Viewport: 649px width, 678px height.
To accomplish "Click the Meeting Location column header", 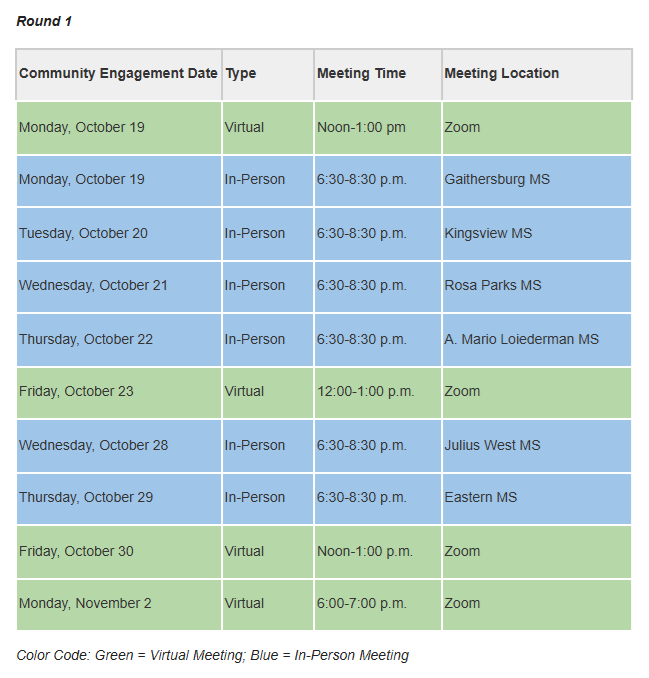I will click(537, 74).
